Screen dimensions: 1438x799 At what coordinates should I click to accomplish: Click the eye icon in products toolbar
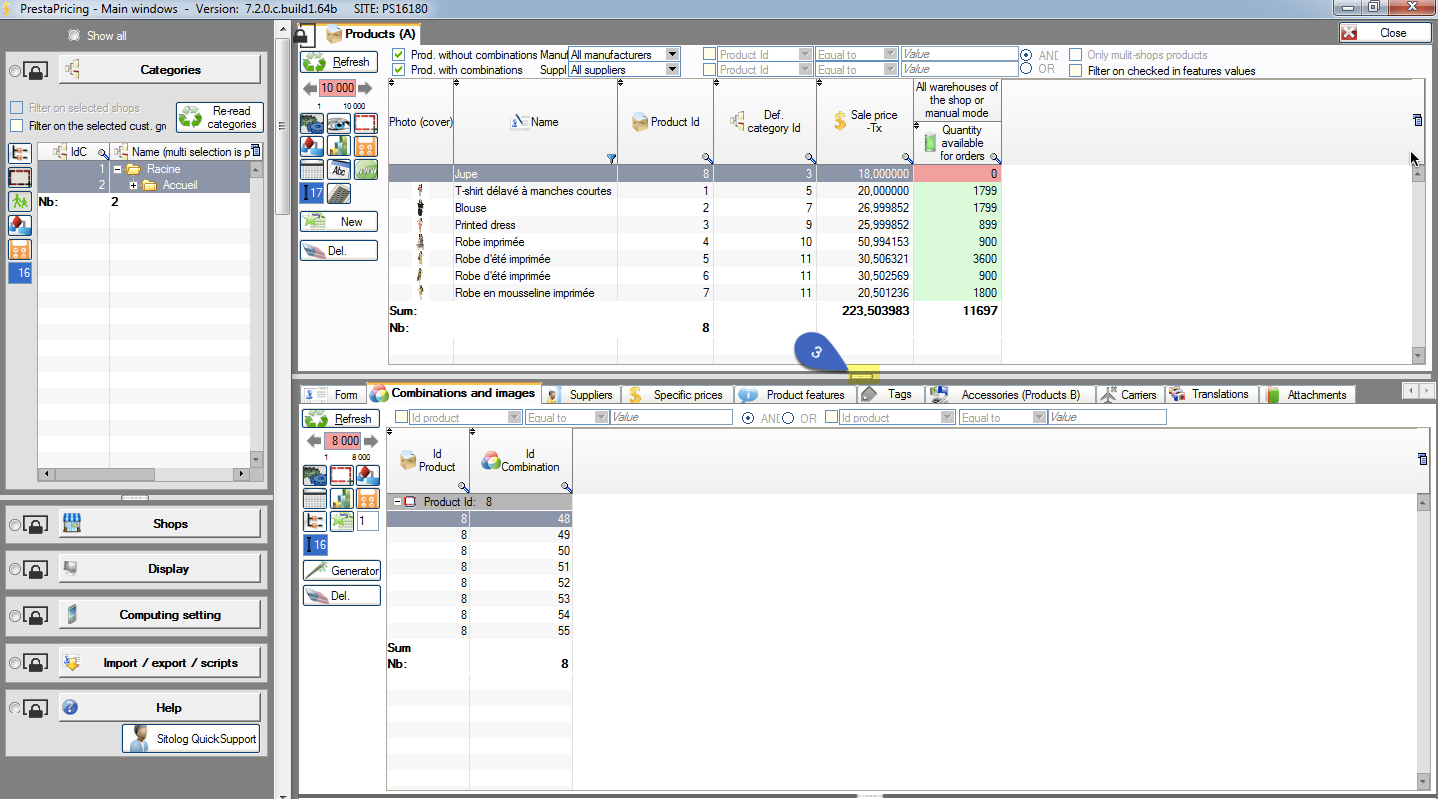[339, 123]
